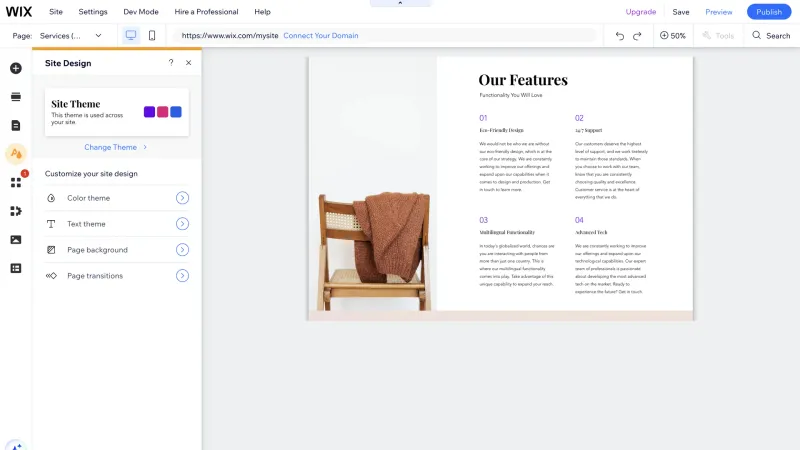
Task: Select the Multilingual Functionality feature title
Action: (x=507, y=232)
